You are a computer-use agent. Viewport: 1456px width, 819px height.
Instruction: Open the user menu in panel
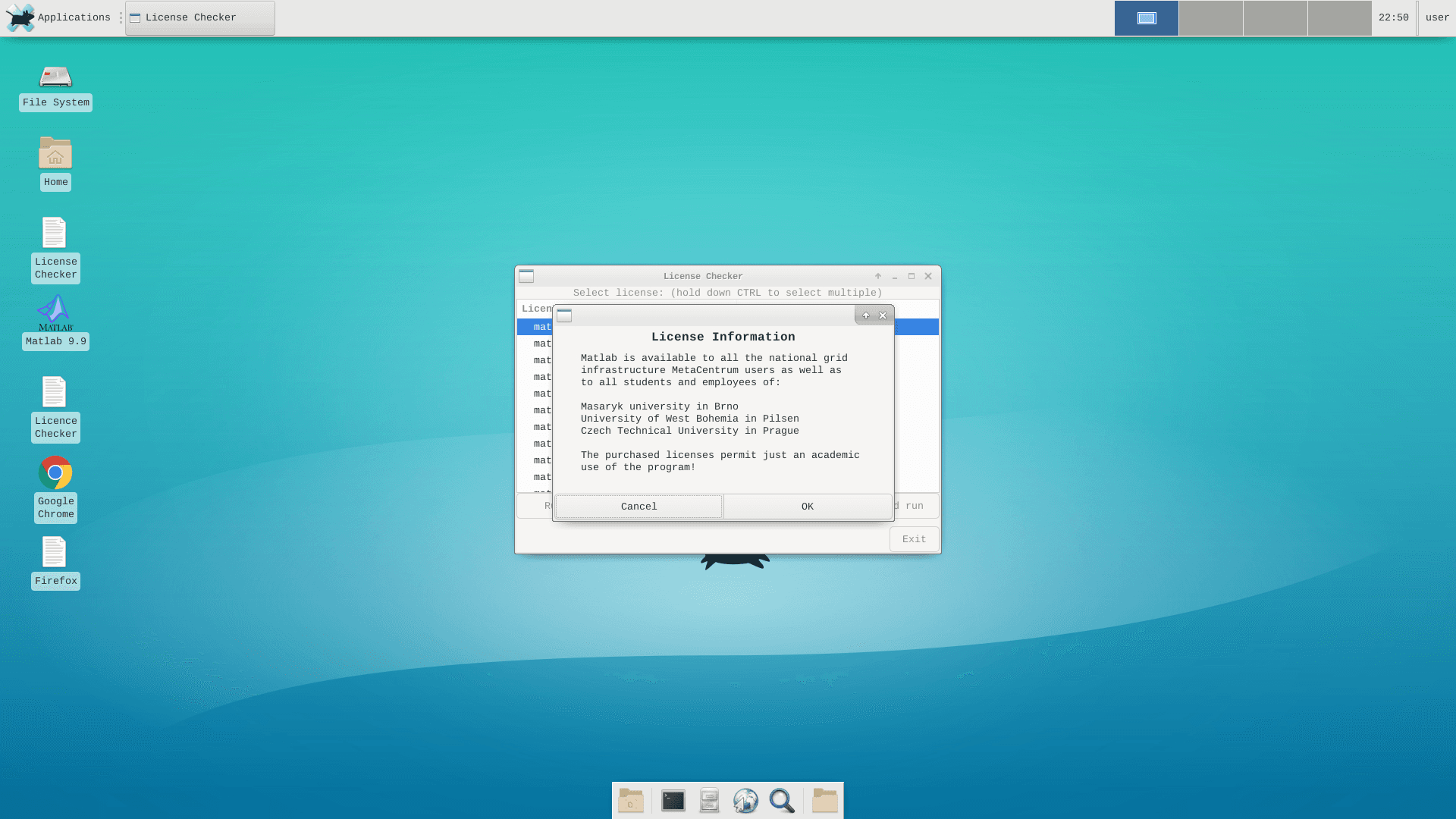coord(1436,17)
